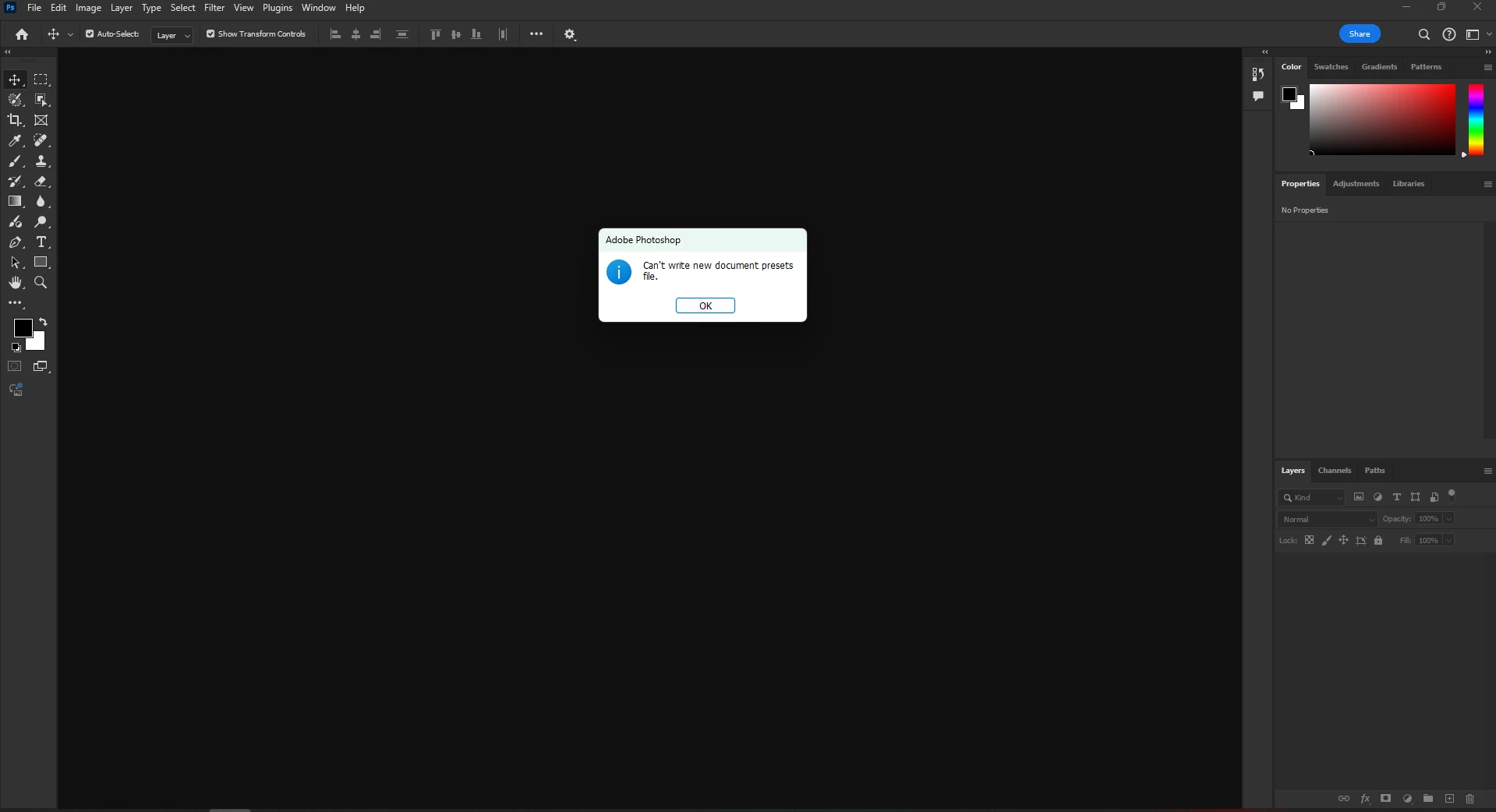
Task: Open the Move tool preset picker arrow
Action: 70,34
